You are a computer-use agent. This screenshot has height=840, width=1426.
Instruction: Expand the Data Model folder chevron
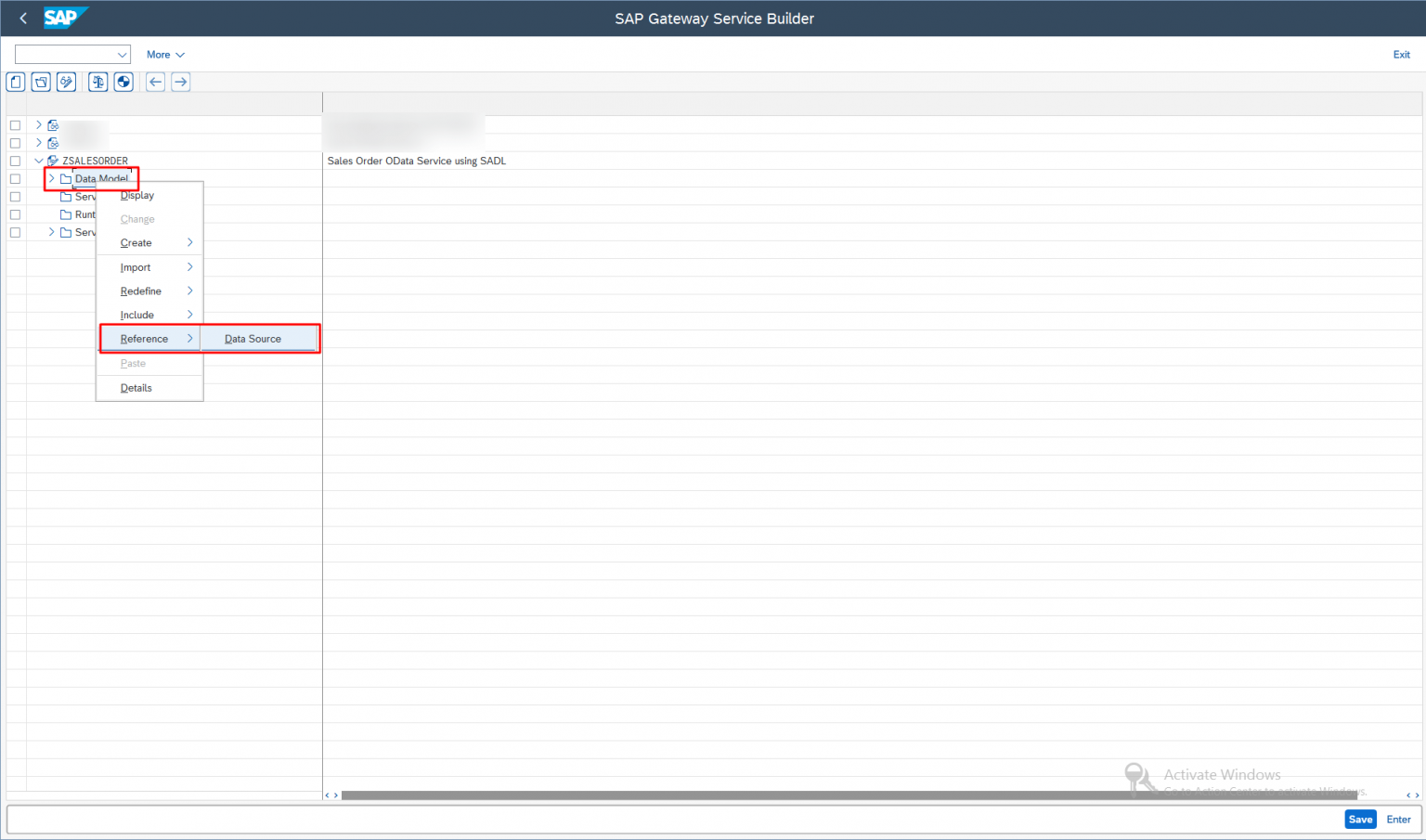(51, 178)
